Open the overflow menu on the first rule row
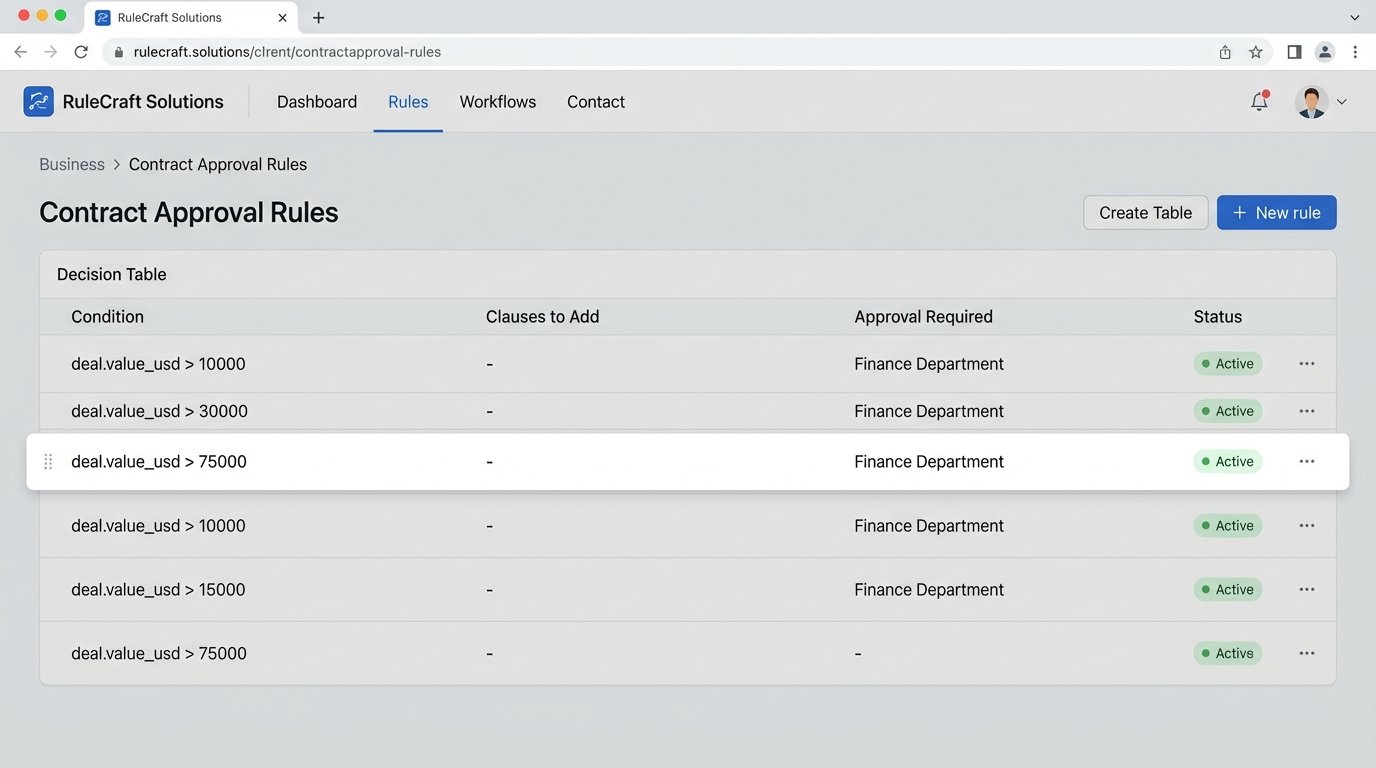The width and height of the screenshot is (1376, 768). 1306,363
